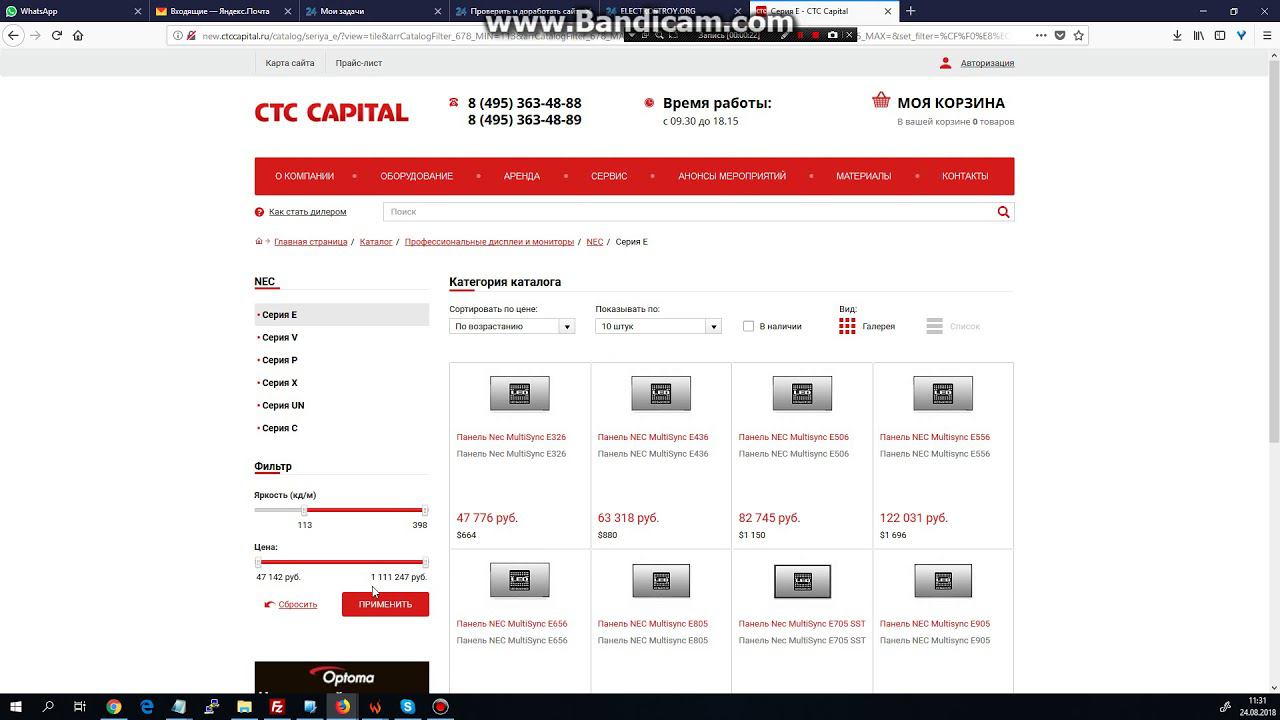Open FileZilla from the taskbar

(277, 707)
